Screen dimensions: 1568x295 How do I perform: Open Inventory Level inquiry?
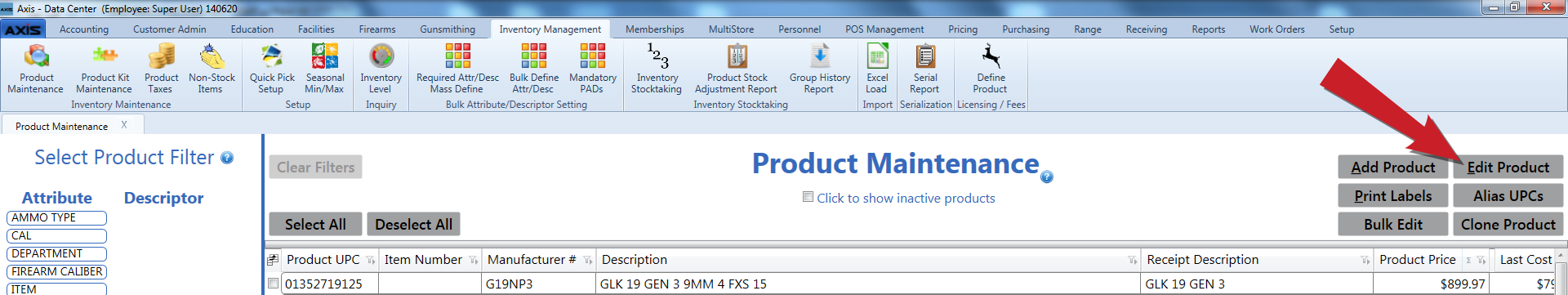coord(381,69)
